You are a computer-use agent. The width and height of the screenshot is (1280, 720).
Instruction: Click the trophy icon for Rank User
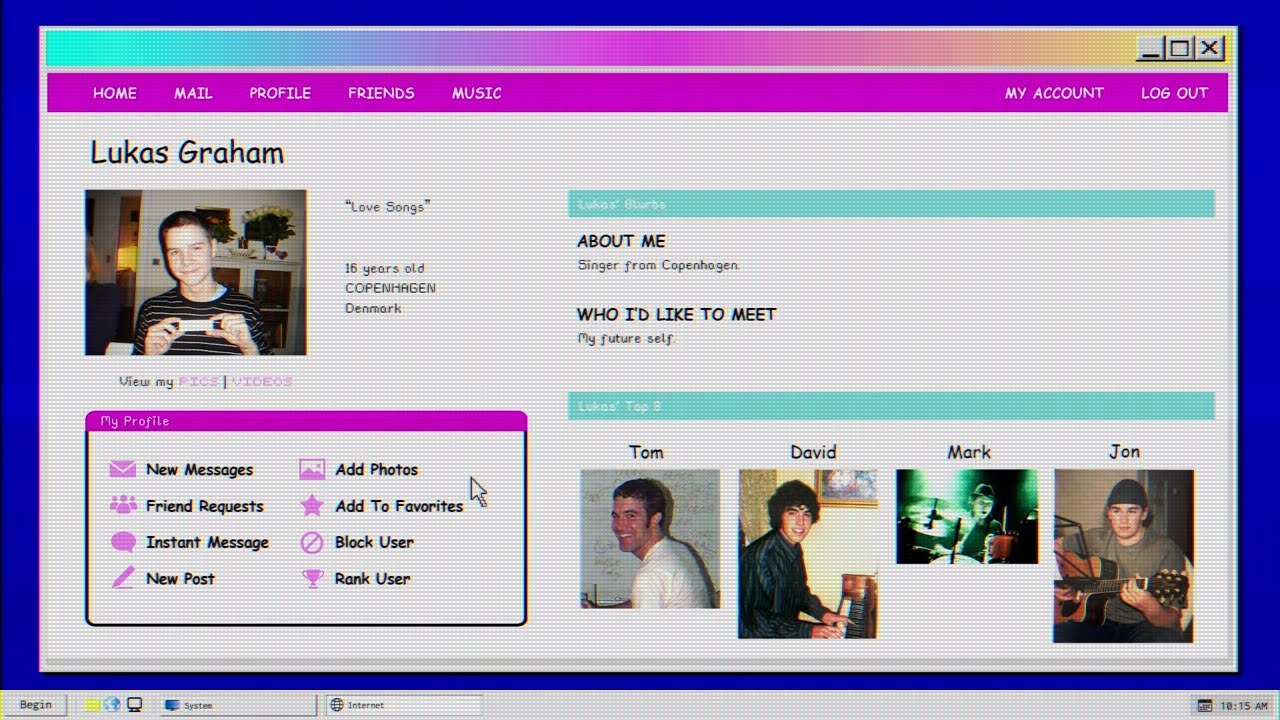(x=312, y=578)
